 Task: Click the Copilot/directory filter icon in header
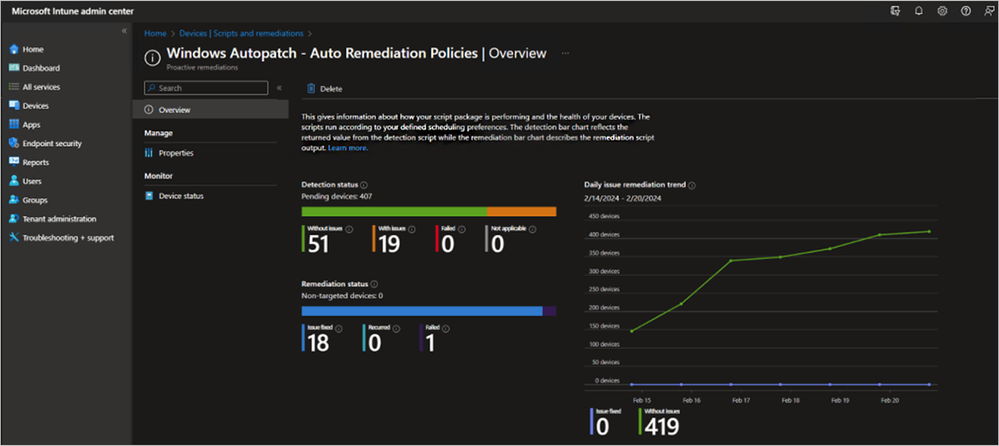[x=895, y=11]
